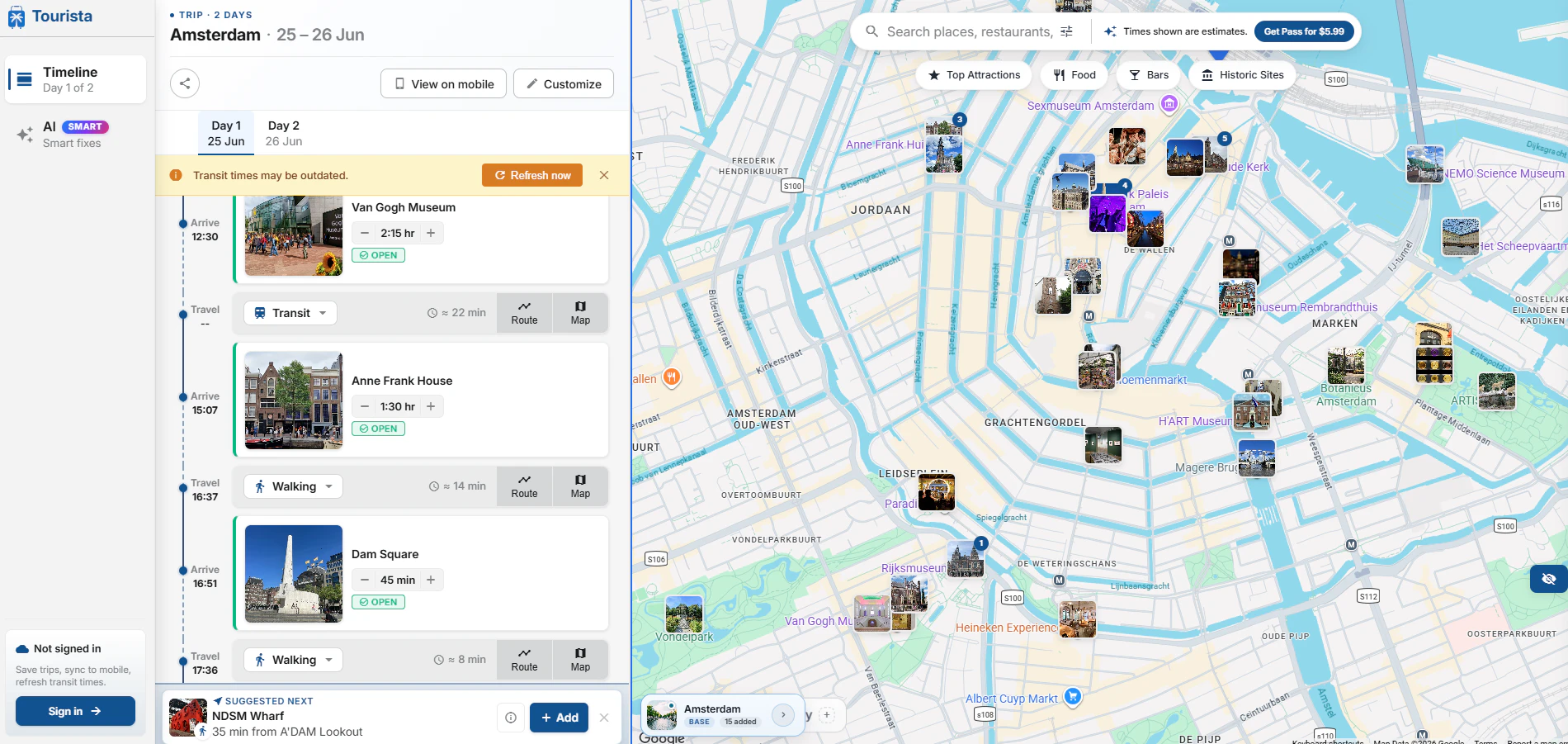Switch to Day 1 tab

point(226,133)
